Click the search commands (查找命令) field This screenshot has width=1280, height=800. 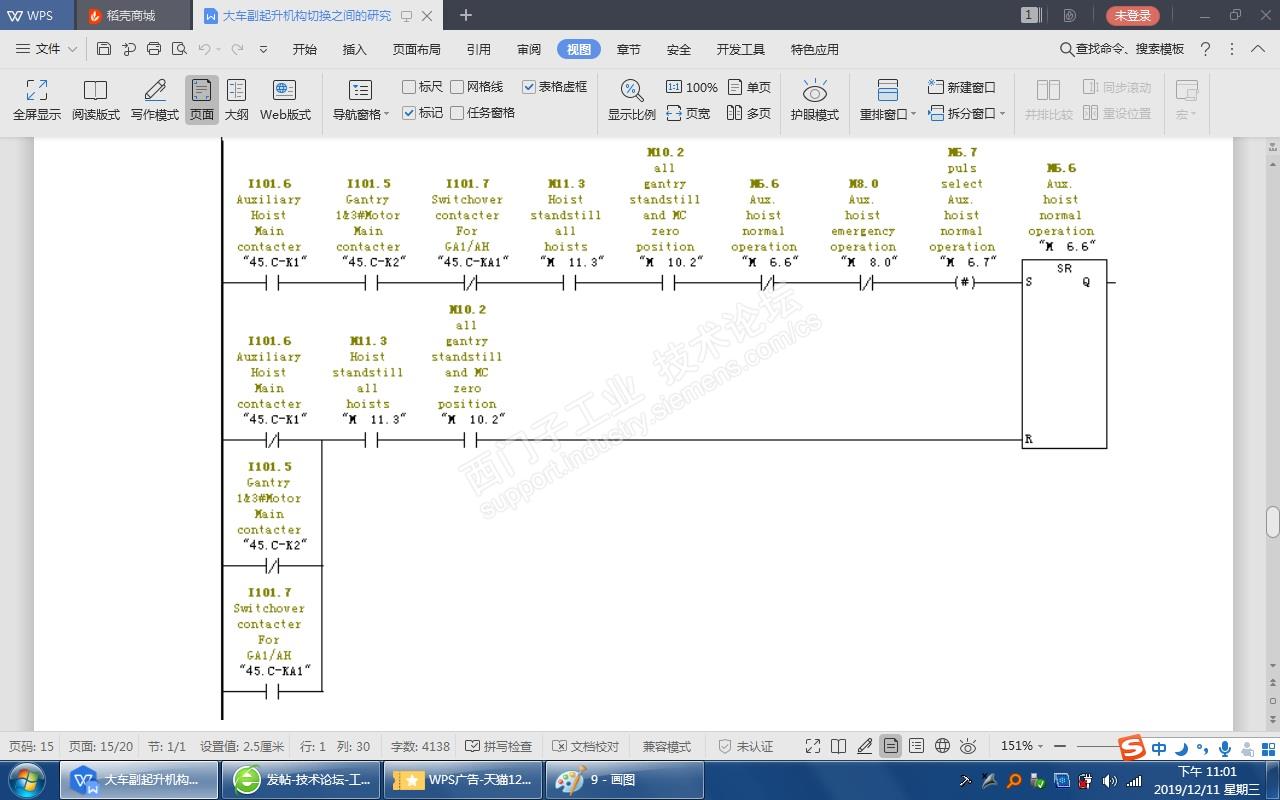point(1122,49)
